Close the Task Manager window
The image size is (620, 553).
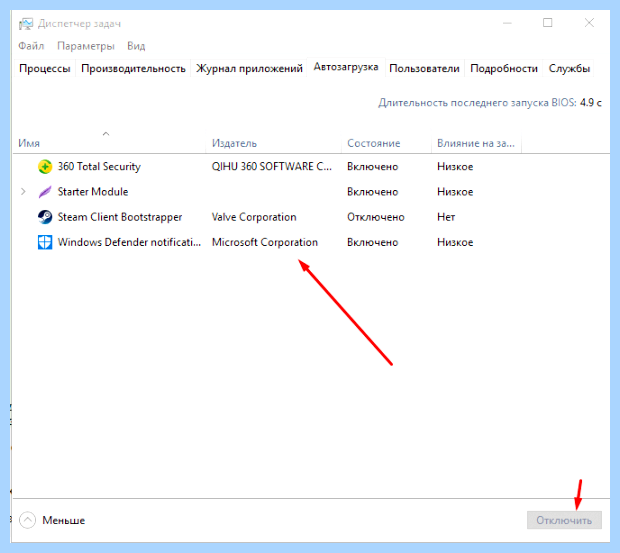(589, 23)
